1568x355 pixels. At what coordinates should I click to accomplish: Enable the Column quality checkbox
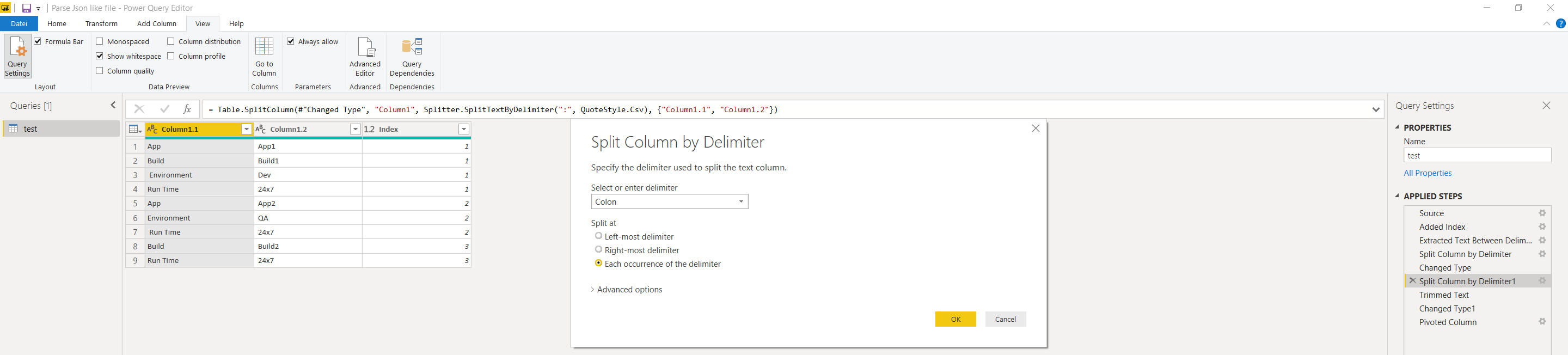point(100,71)
